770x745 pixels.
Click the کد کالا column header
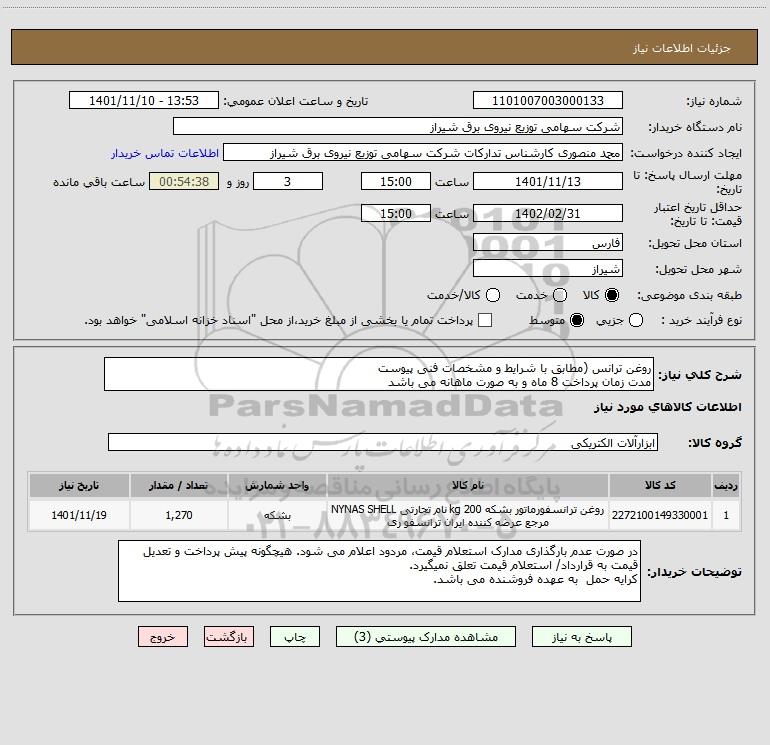tap(660, 485)
